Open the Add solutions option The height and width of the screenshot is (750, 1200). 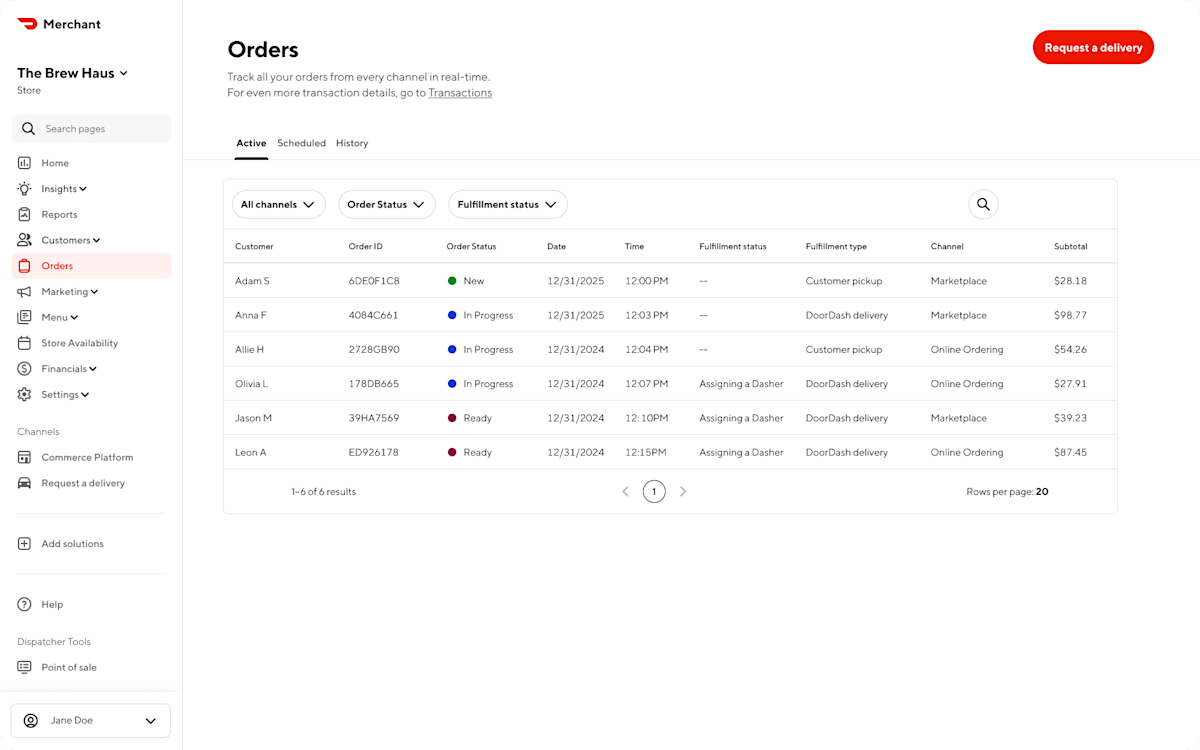pyautogui.click(x=72, y=543)
